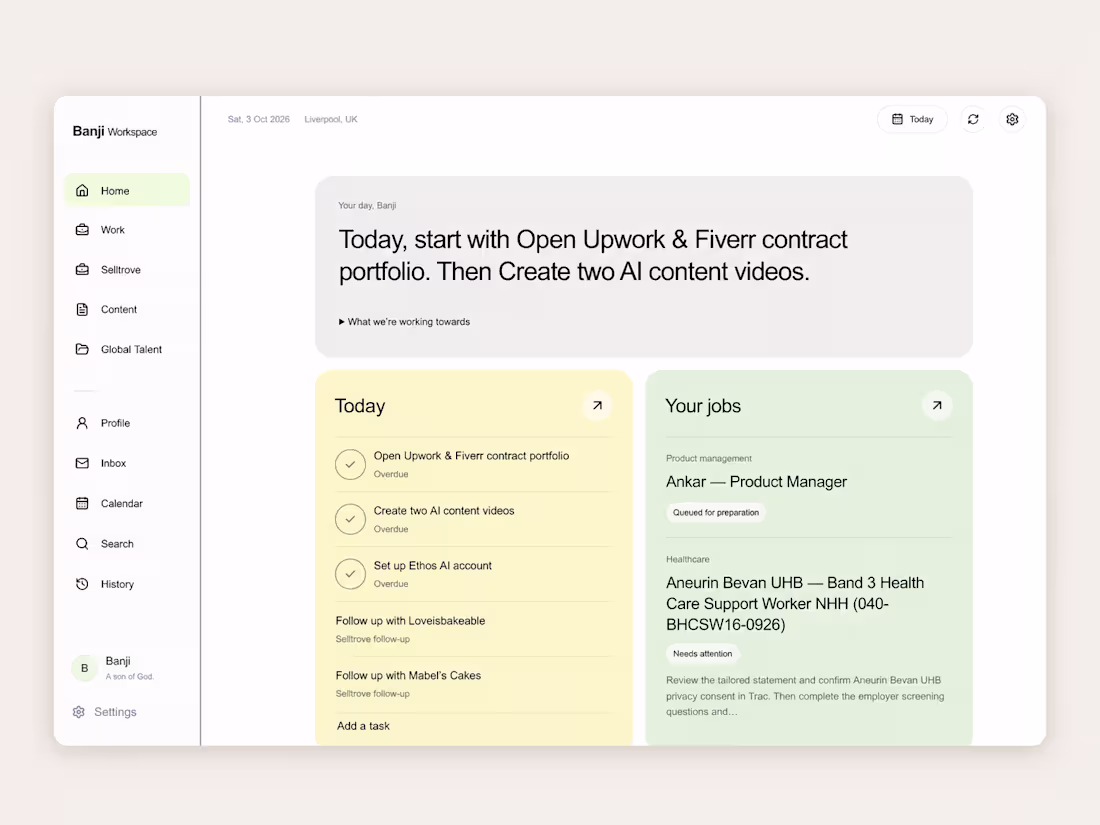This screenshot has height=825, width=1100.
Task: Open Work section label
Action: pos(112,230)
